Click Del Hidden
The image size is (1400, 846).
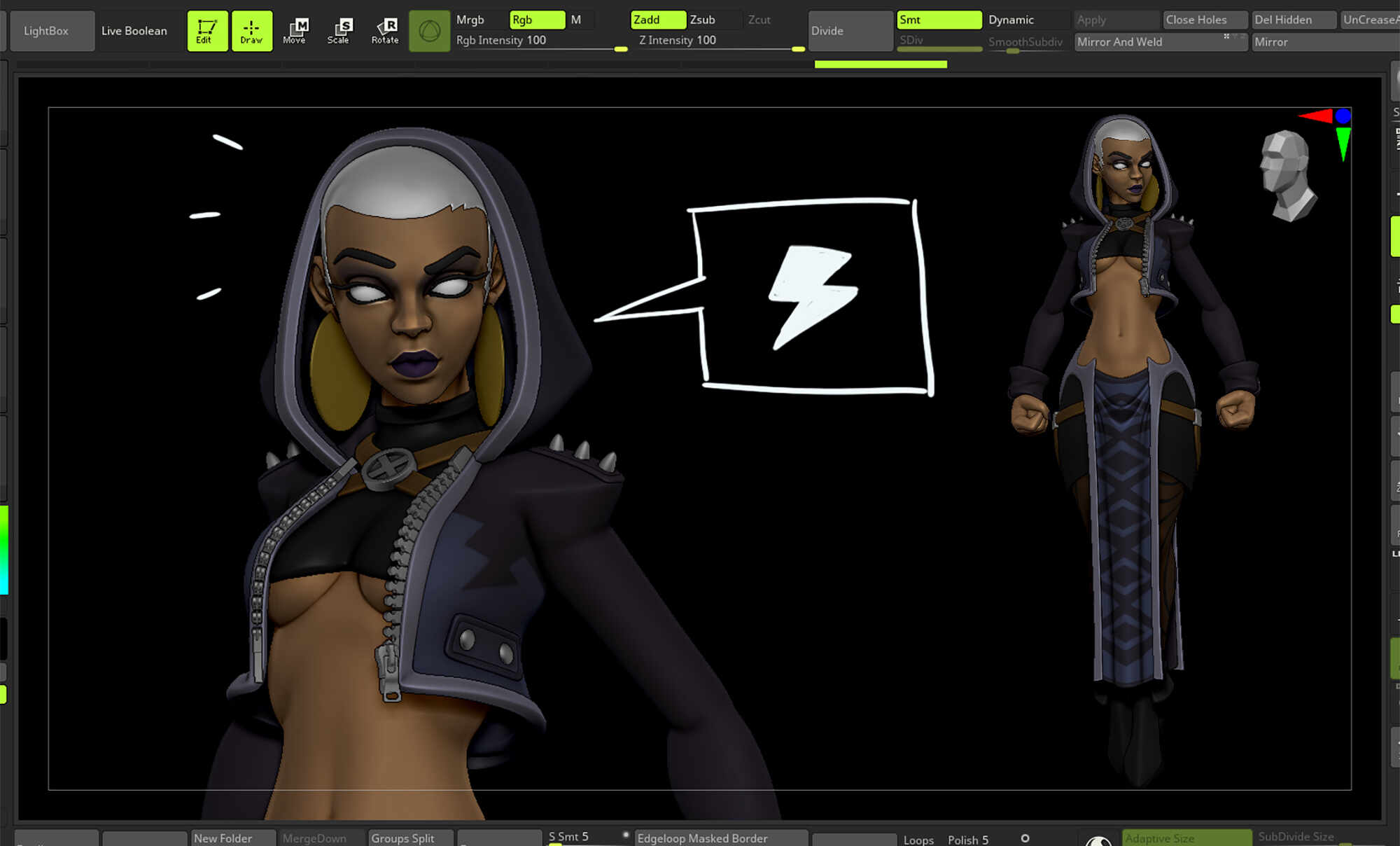[x=1294, y=20]
